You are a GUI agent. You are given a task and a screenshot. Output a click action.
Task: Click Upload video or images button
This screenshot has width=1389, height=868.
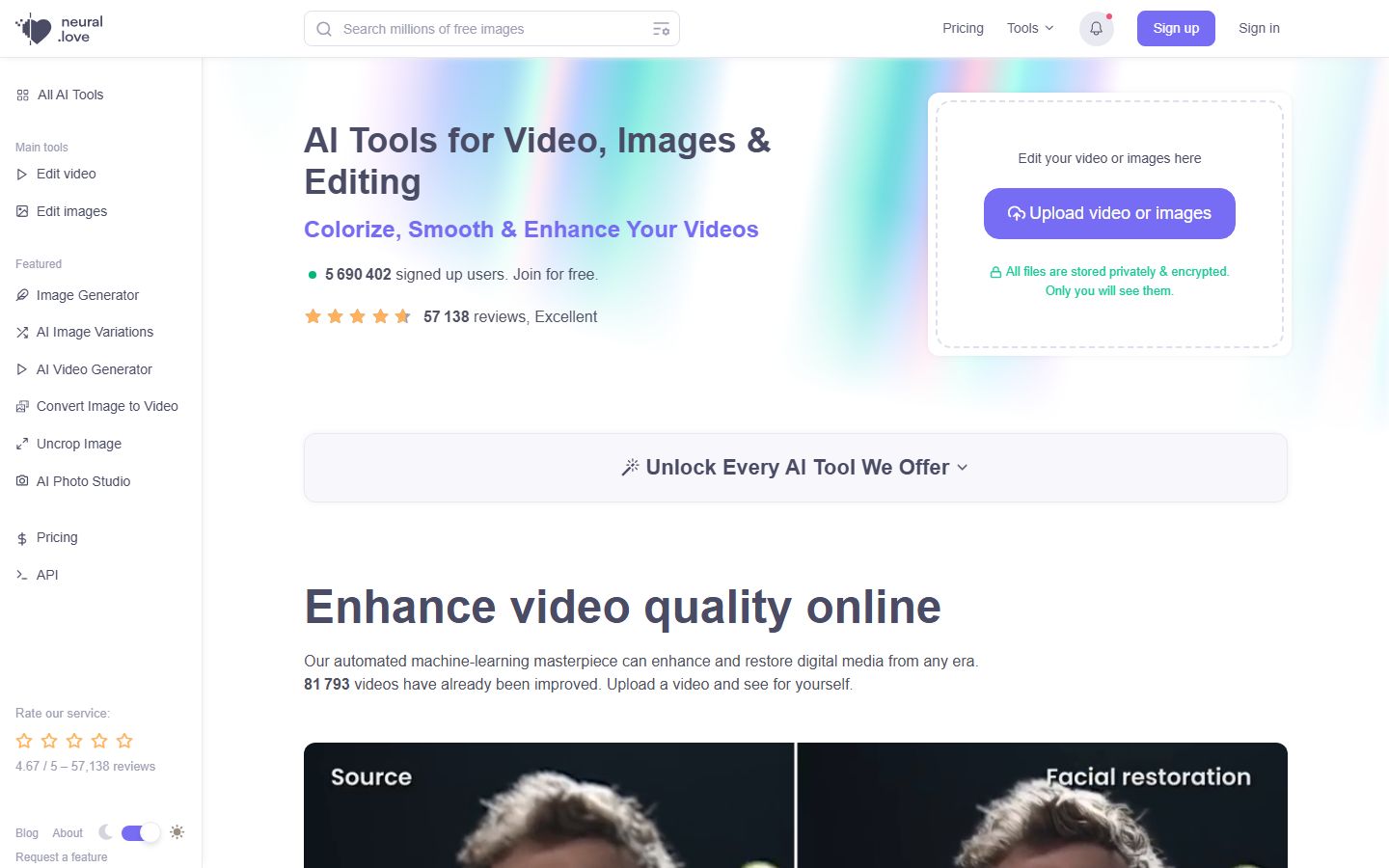[x=1109, y=213]
